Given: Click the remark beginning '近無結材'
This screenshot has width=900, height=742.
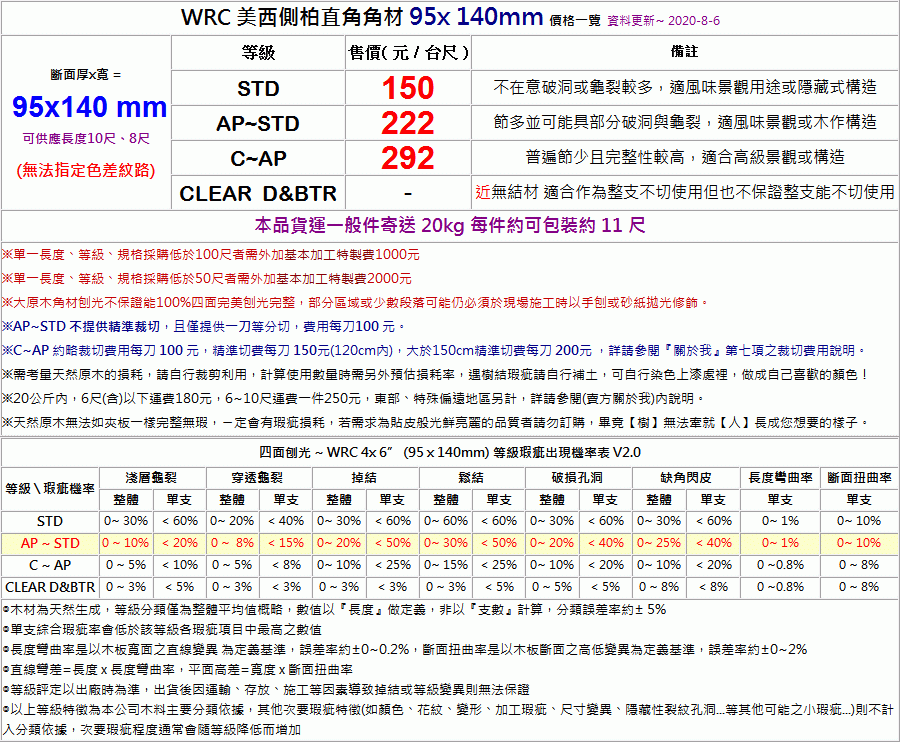Looking at the screenshot, I should click(685, 192).
